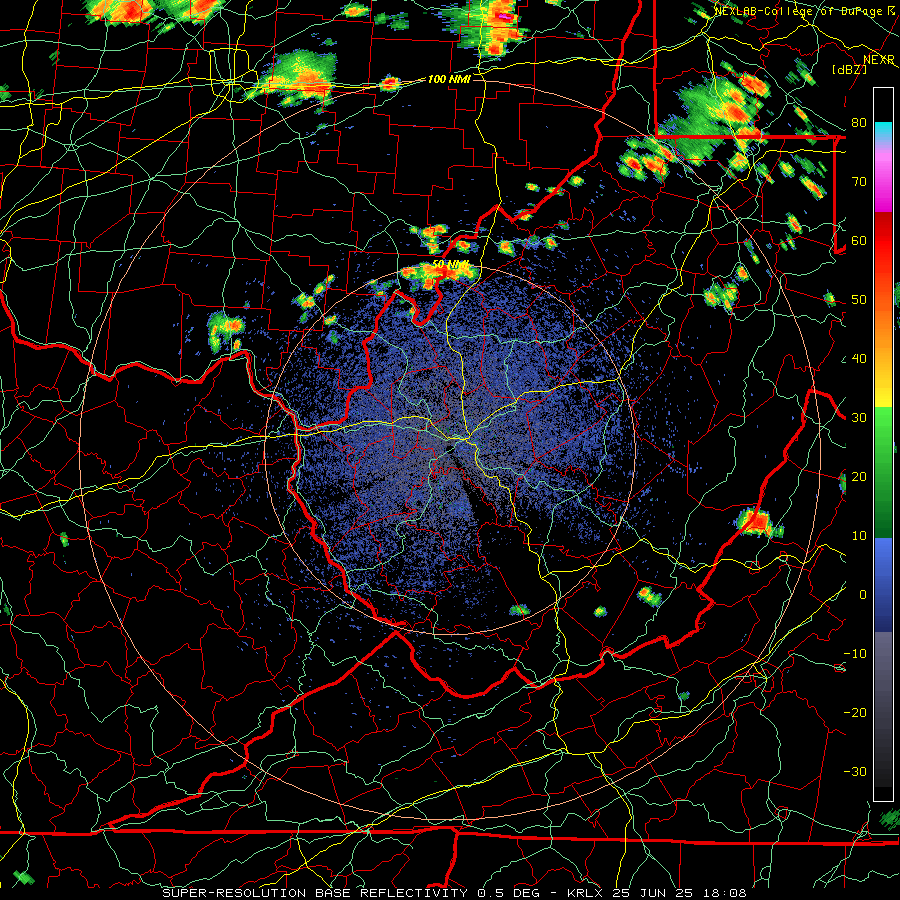900x900 pixels.
Task: Click the 70 value on the dBZ scale
Action: (859, 182)
